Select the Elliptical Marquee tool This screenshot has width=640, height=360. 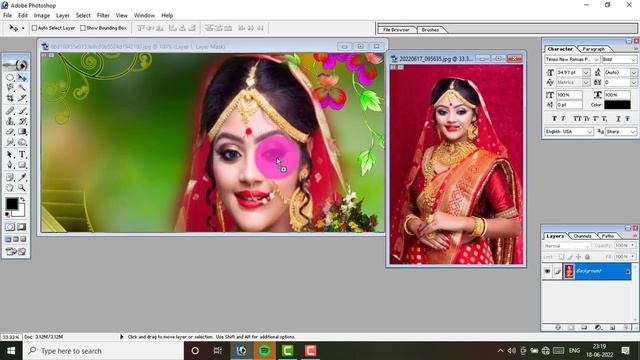[x=10, y=77]
